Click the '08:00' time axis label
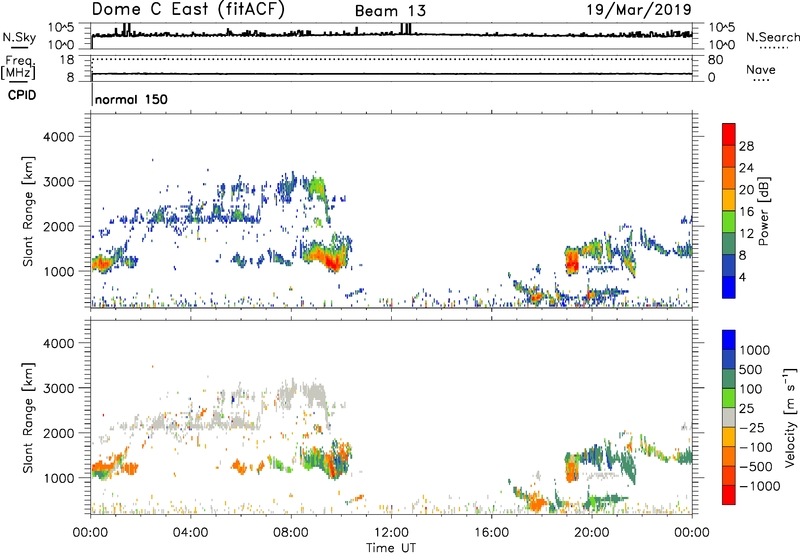Image resolution: width=800 pixels, height=554 pixels. tap(291, 533)
